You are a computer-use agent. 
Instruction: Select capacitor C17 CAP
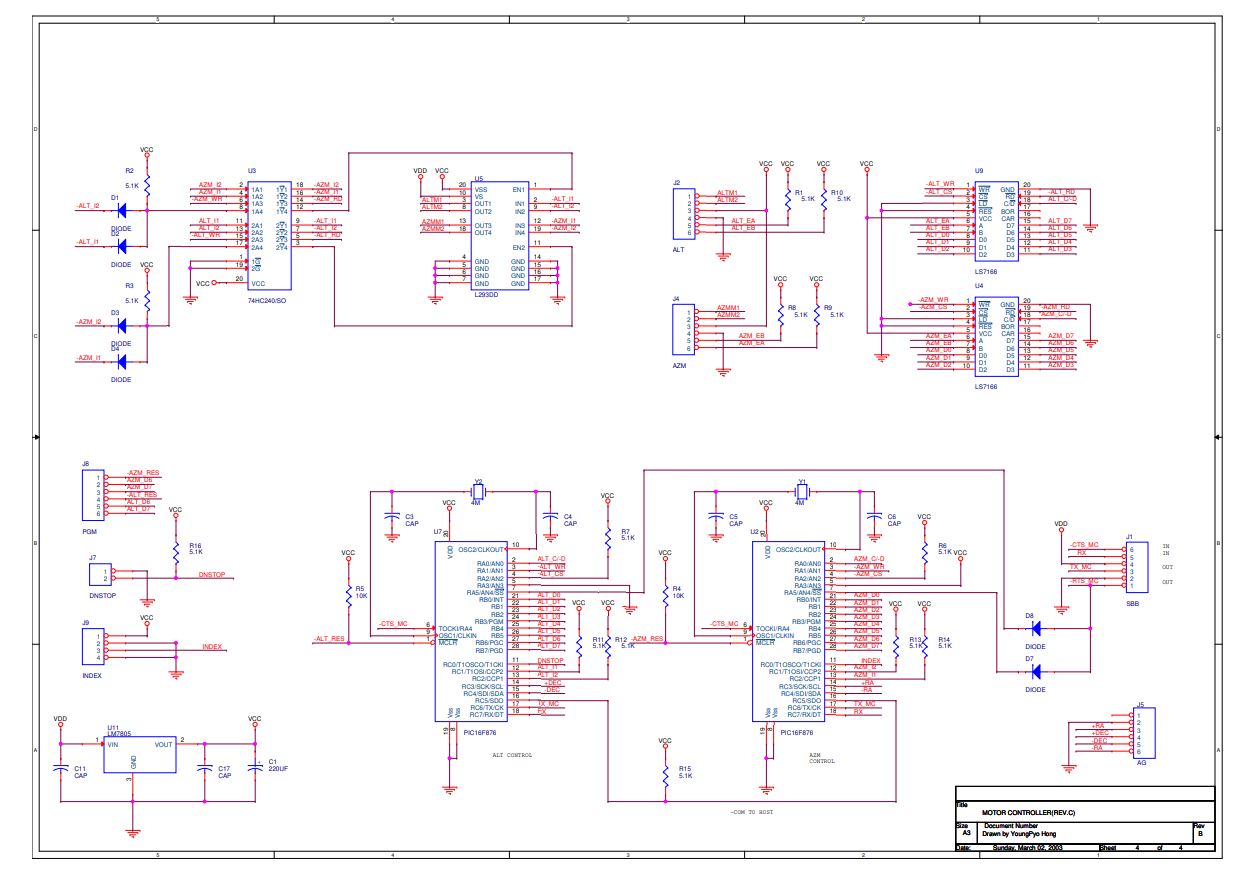[205, 769]
